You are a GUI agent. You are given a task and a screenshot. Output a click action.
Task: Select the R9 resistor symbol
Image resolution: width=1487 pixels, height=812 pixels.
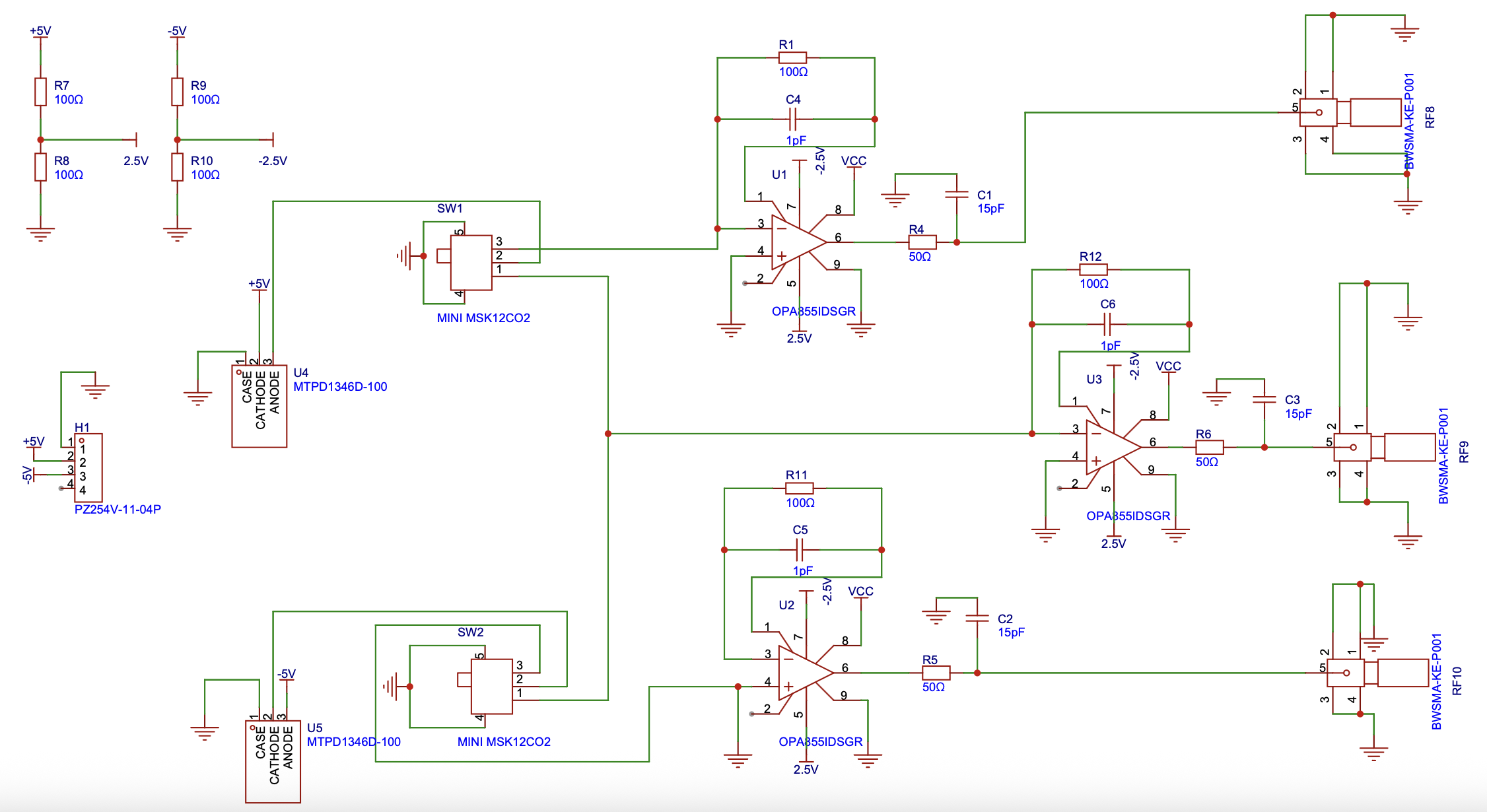[x=177, y=92]
